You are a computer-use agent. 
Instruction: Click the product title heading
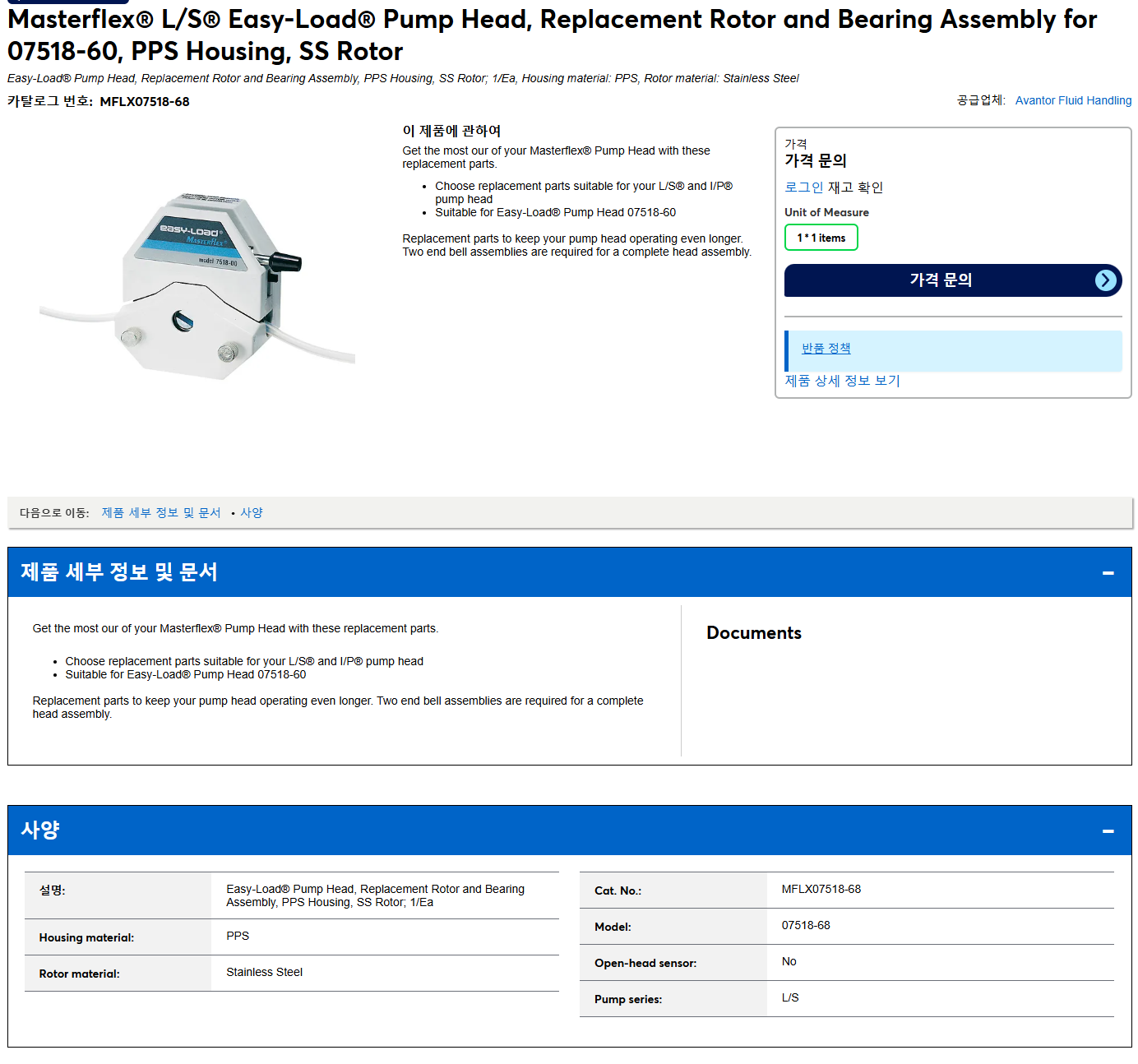(x=553, y=35)
